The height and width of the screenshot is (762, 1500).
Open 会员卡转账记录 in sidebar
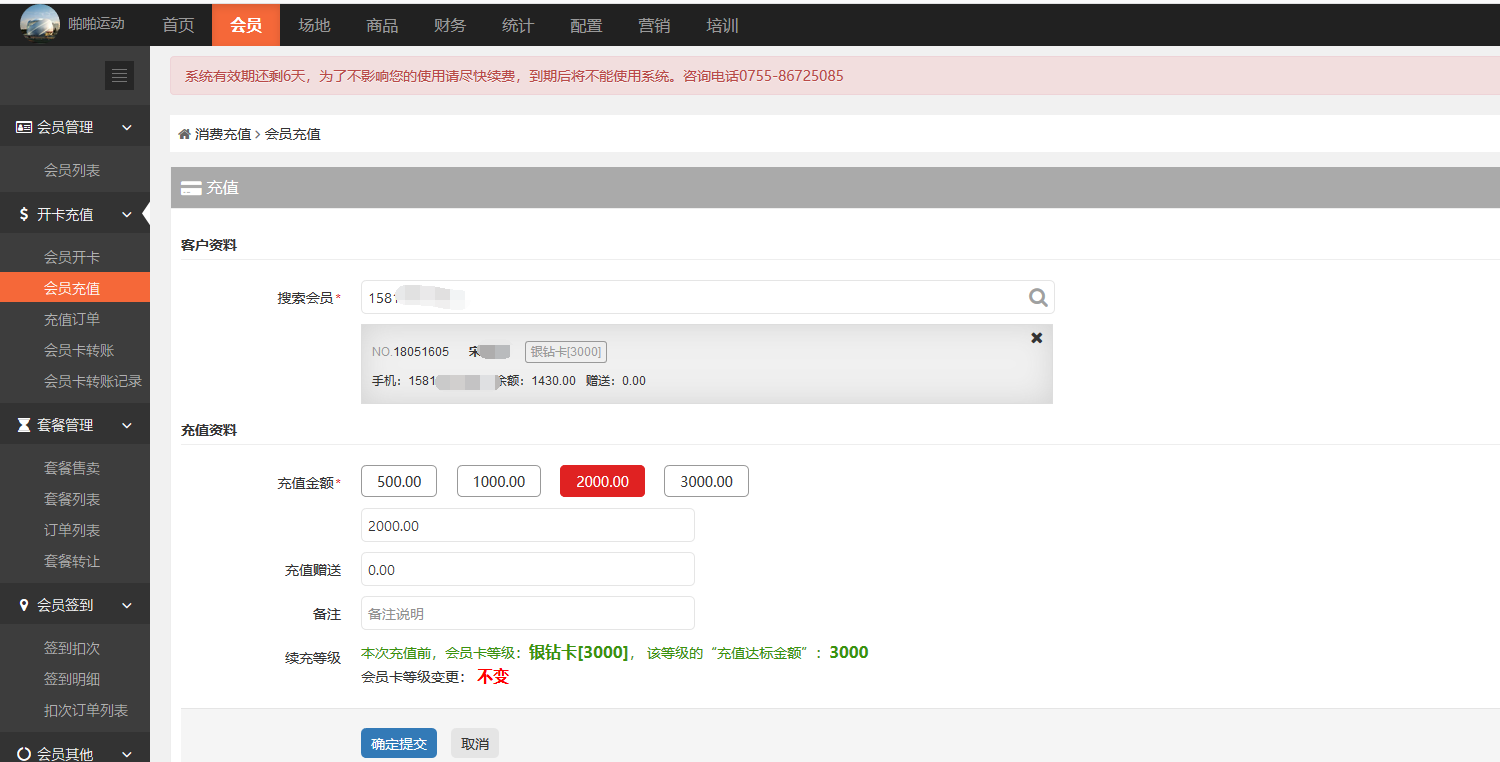coord(93,381)
